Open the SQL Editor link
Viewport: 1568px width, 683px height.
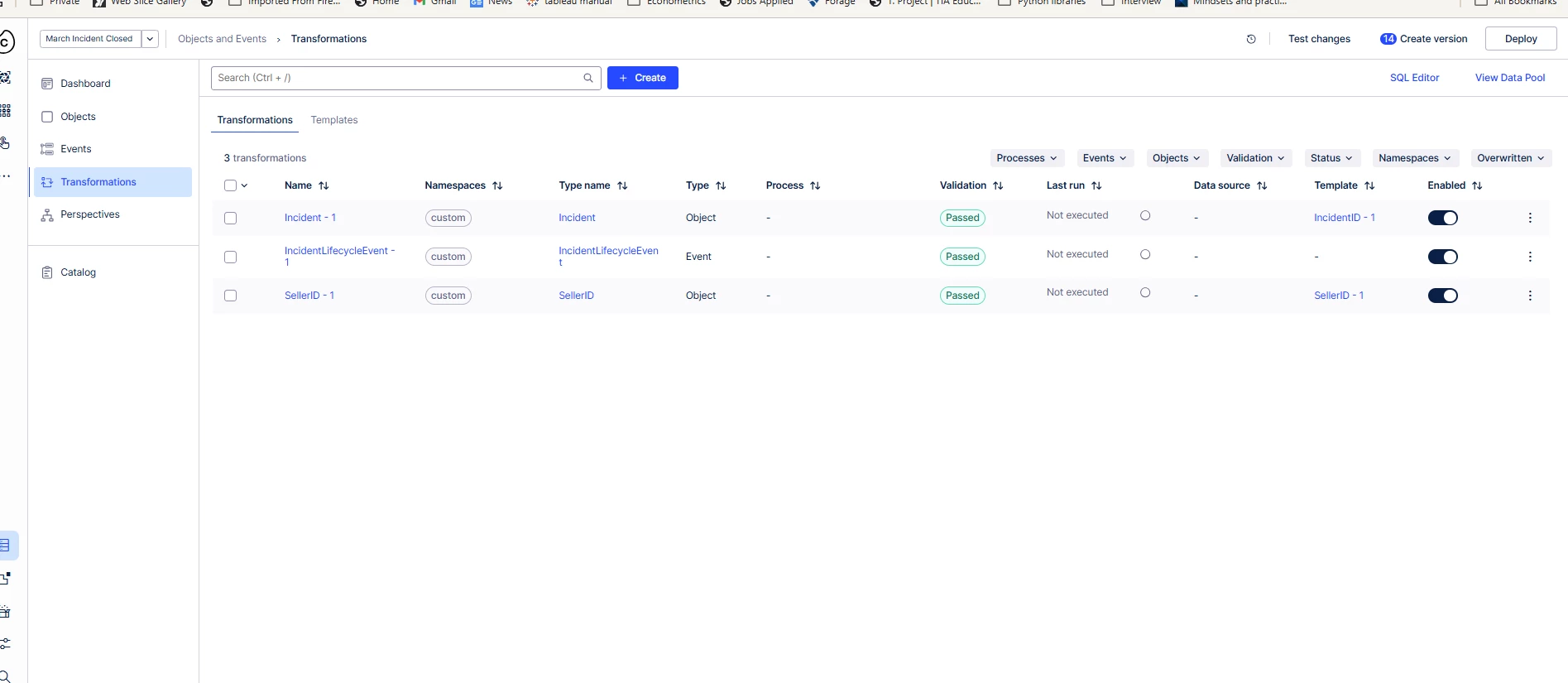click(x=1414, y=78)
